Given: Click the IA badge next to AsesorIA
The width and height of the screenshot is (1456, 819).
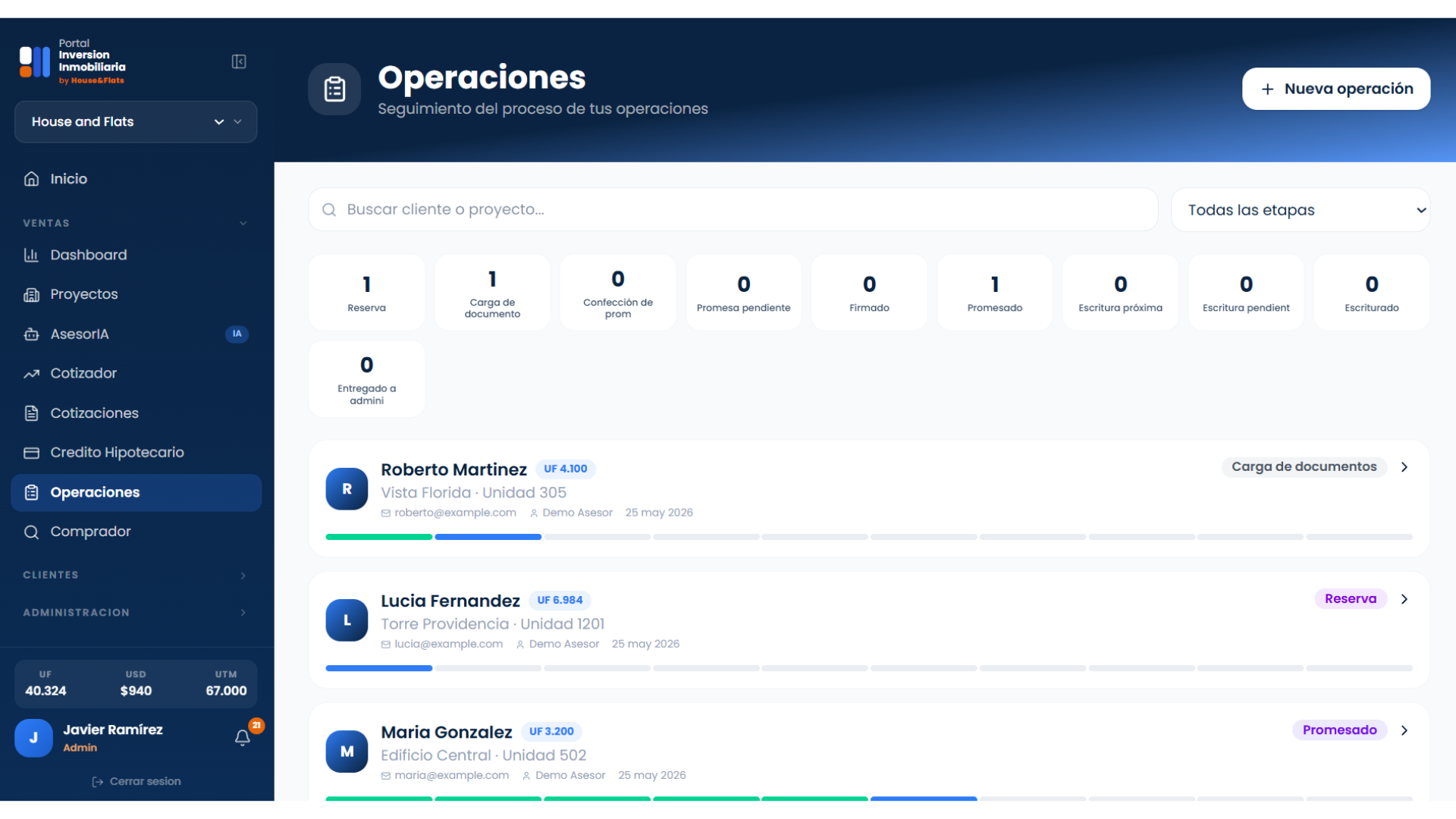Looking at the screenshot, I should [237, 334].
